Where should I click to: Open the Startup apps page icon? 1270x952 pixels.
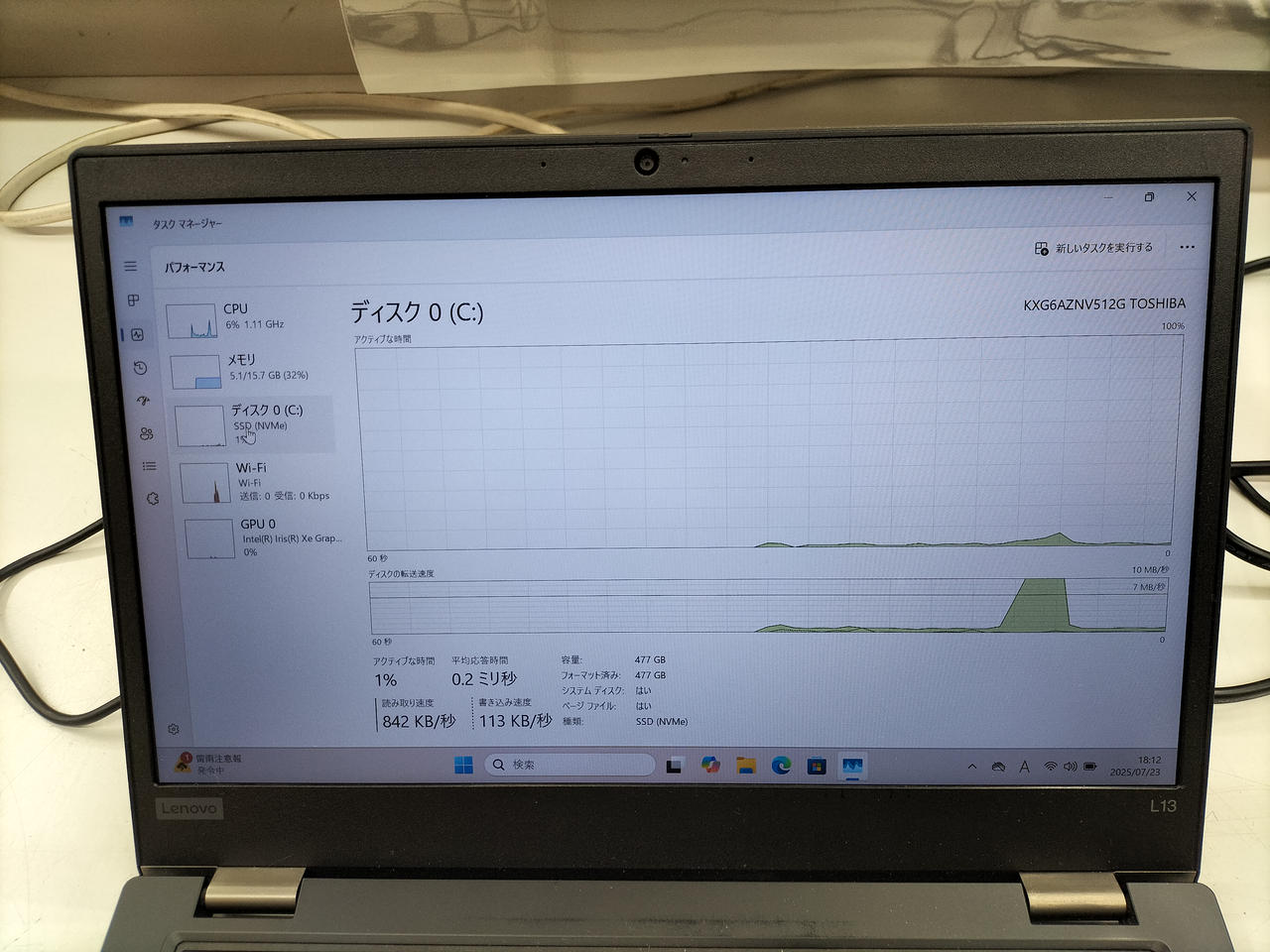click(143, 401)
